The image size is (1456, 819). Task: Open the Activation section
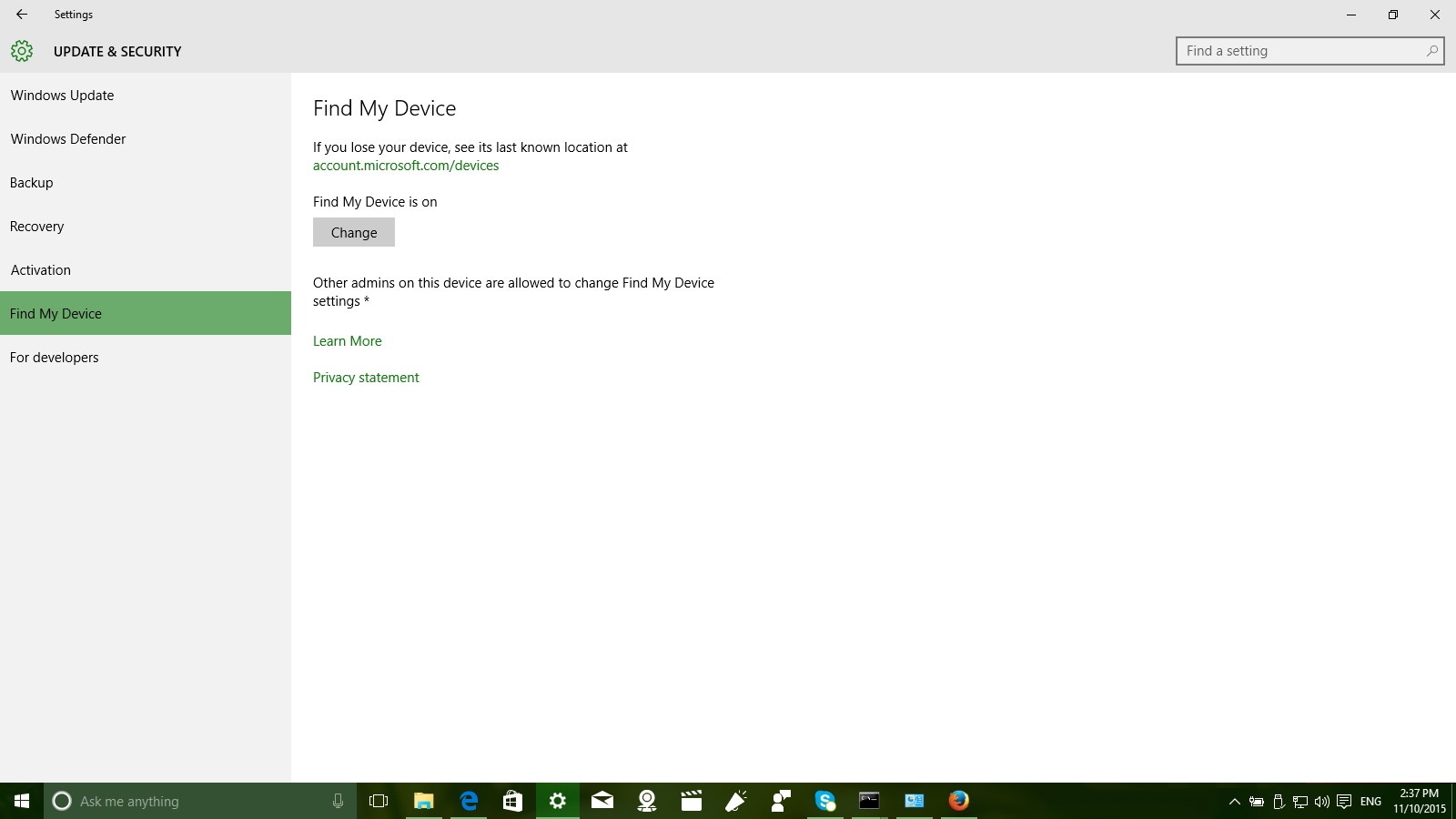click(x=146, y=269)
